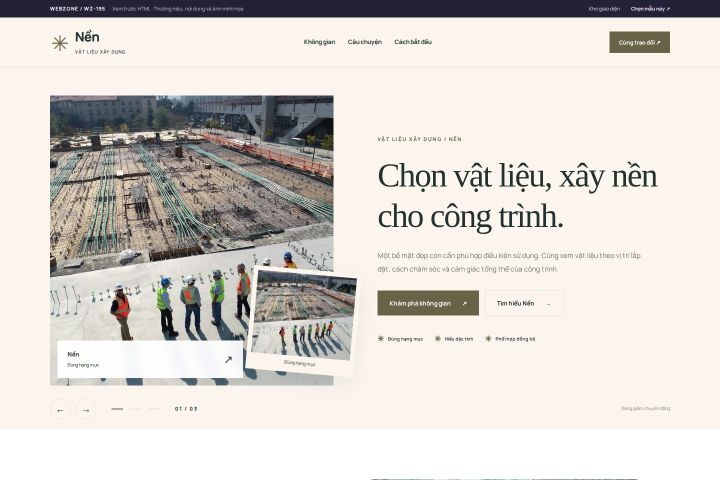720x480 pixels.
Task: Open the Câu chuyện menu item
Action: pyautogui.click(x=365, y=42)
